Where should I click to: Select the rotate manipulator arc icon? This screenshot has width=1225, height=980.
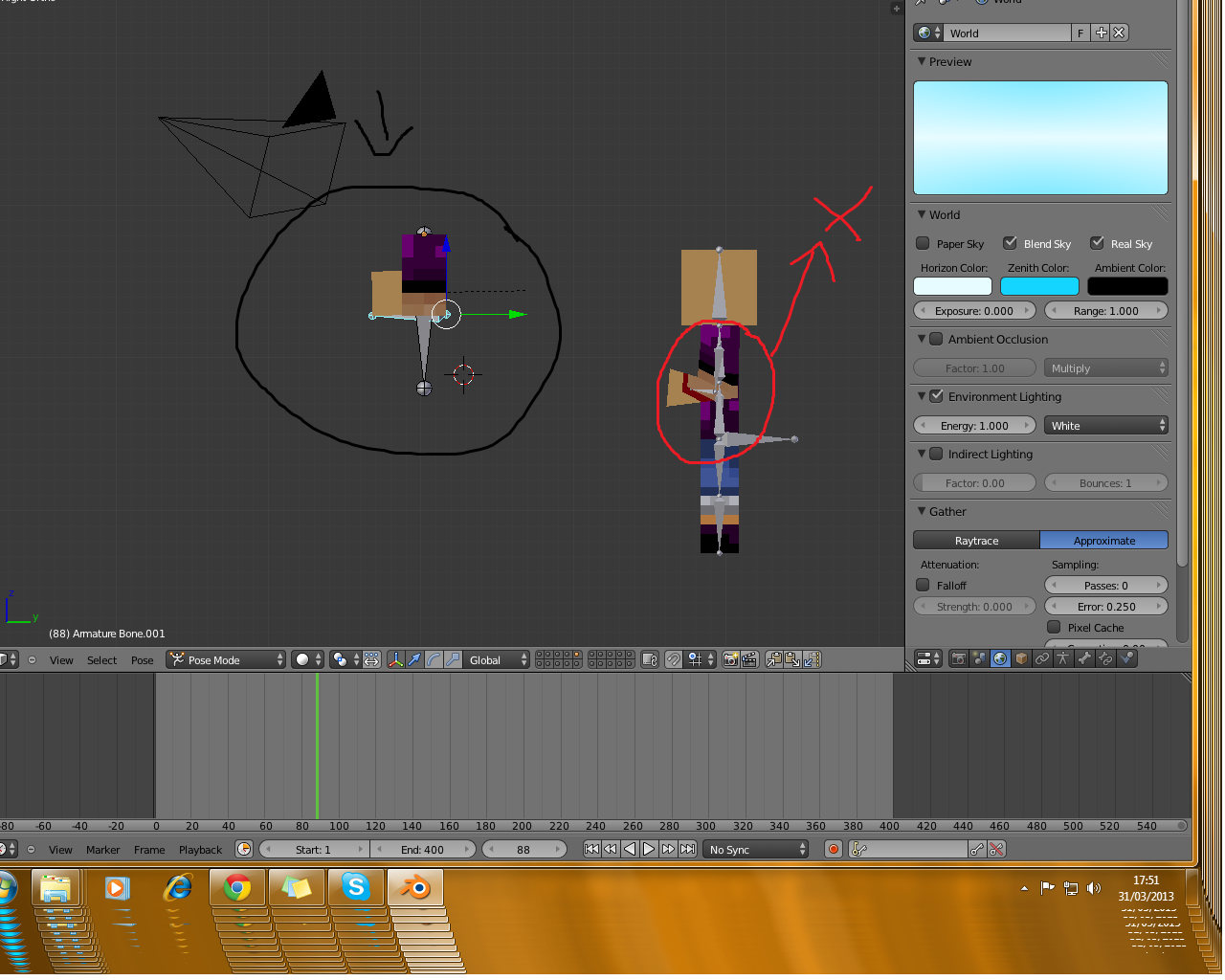(434, 659)
